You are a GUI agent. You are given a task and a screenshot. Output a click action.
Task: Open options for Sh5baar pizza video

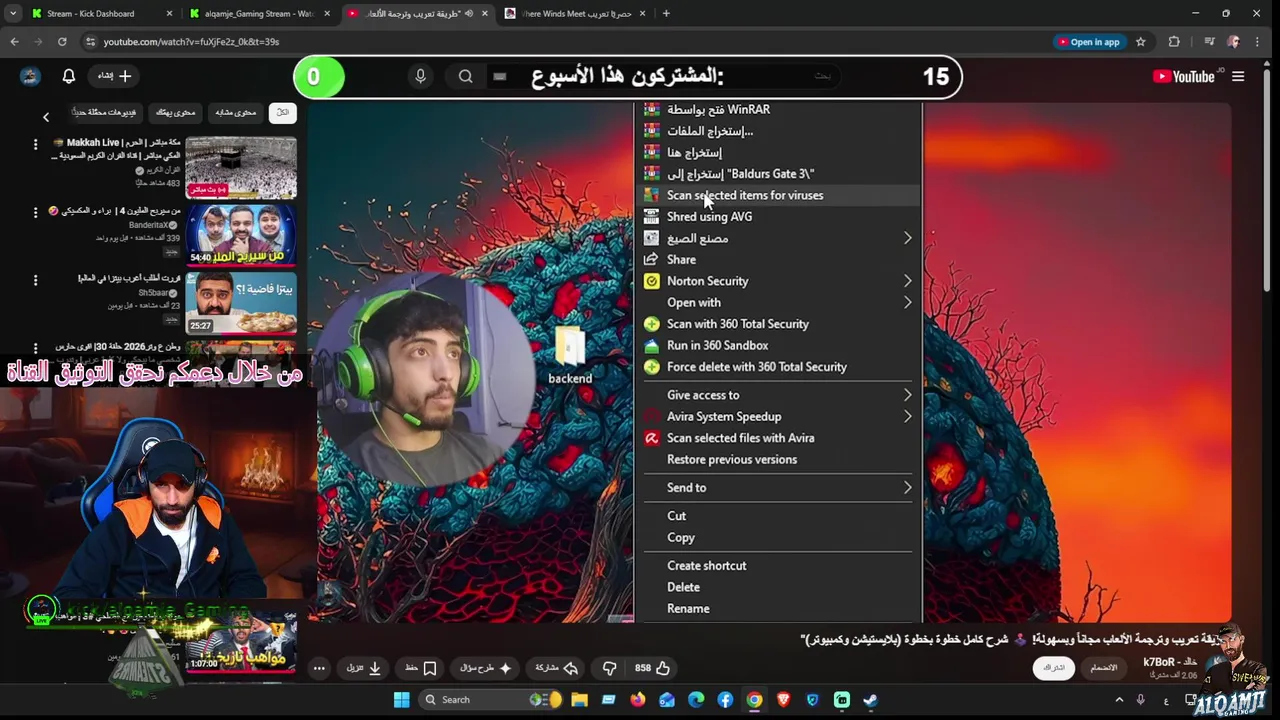pyautogui.click(x=35, y=280)
